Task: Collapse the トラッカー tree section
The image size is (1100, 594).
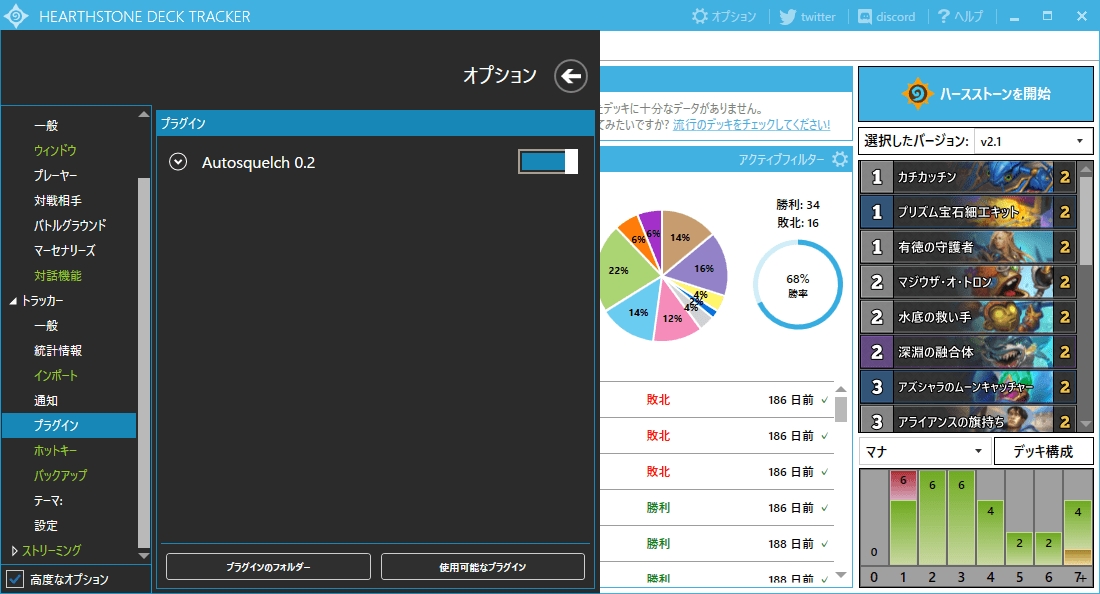Action: click(x=13, y=301)
